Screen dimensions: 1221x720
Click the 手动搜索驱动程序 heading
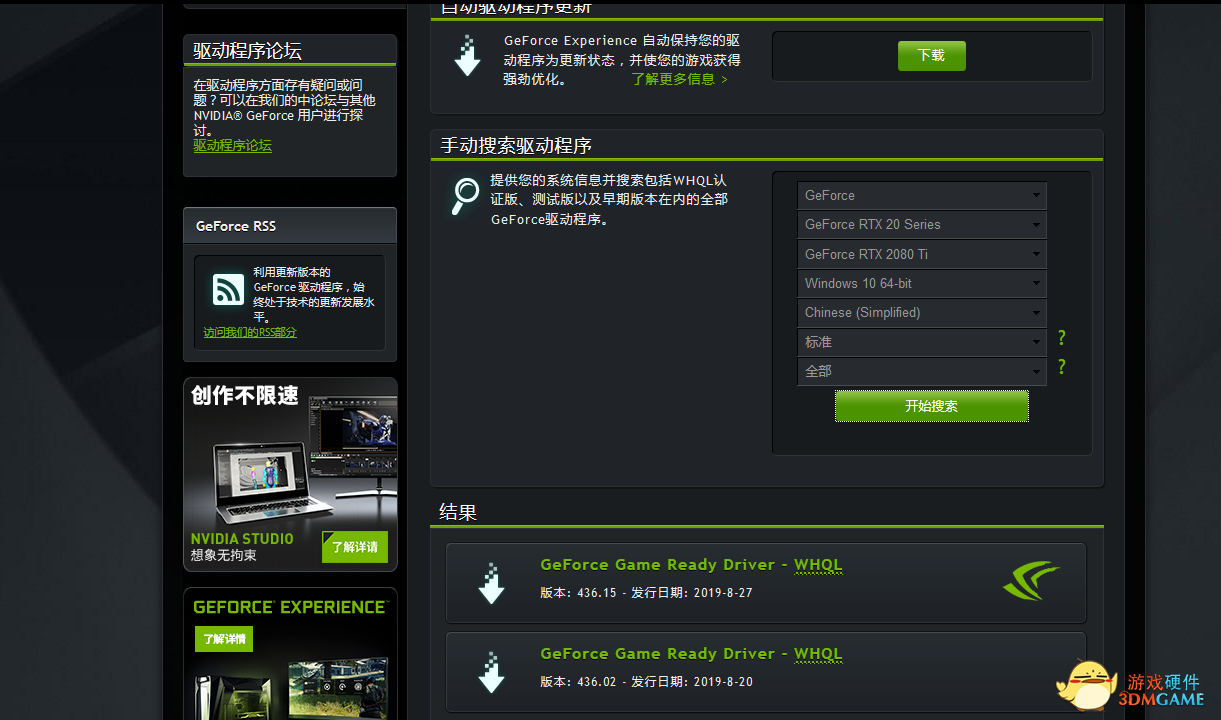(x=517, y=146)
